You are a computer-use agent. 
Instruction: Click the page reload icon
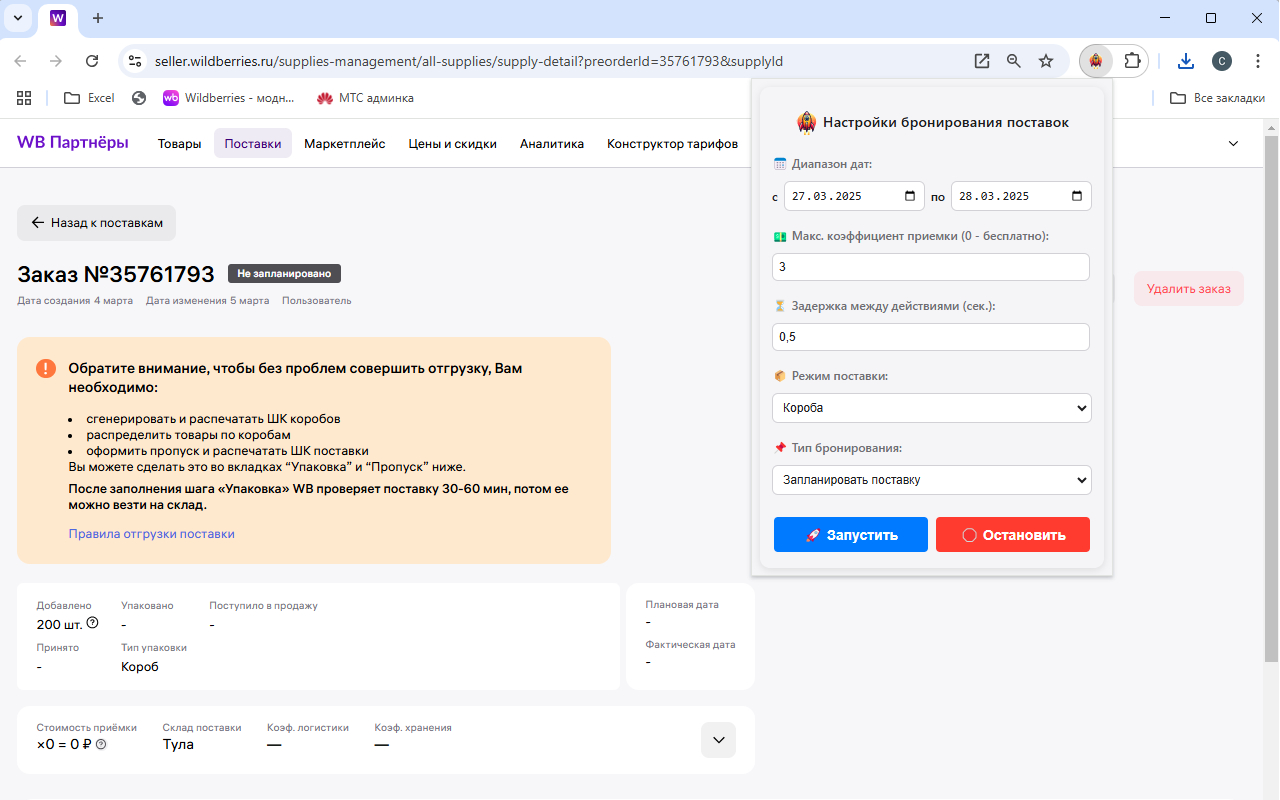pos(92,61)
